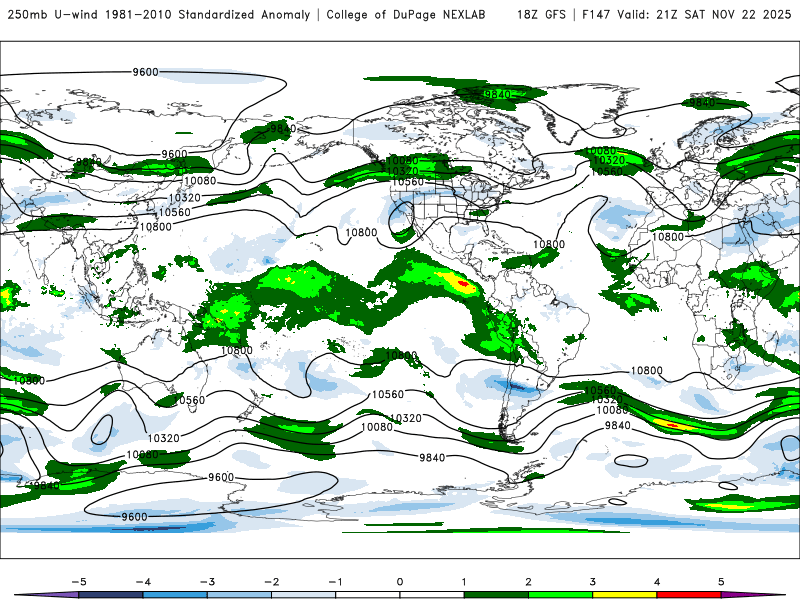Click the '4' color bar tick label
800x600 pixels.
(x=657, y=582)
